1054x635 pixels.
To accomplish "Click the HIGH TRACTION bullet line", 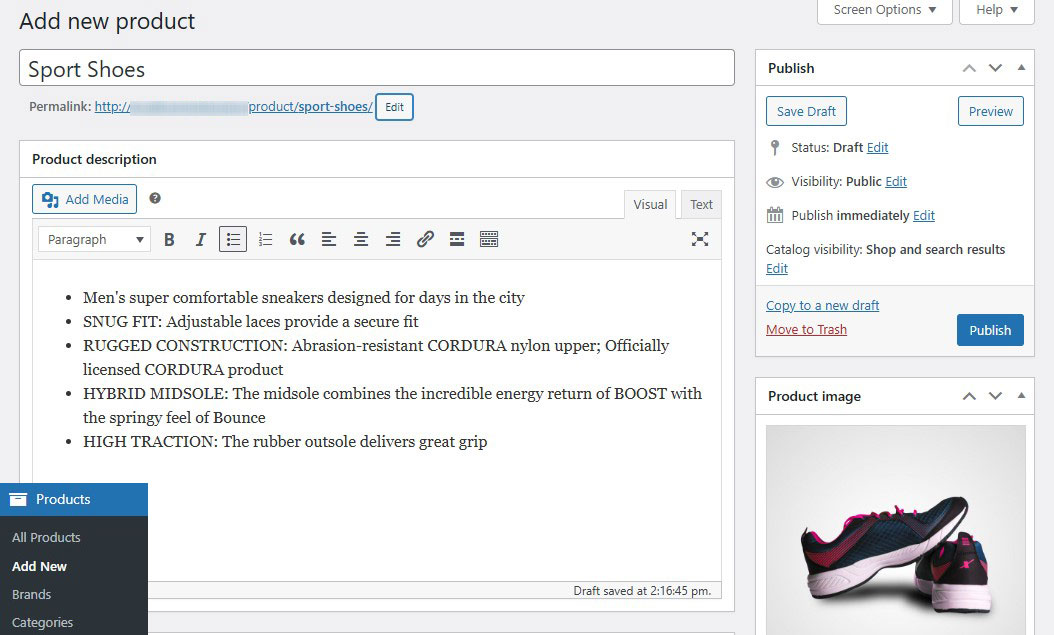I will 285,441.
